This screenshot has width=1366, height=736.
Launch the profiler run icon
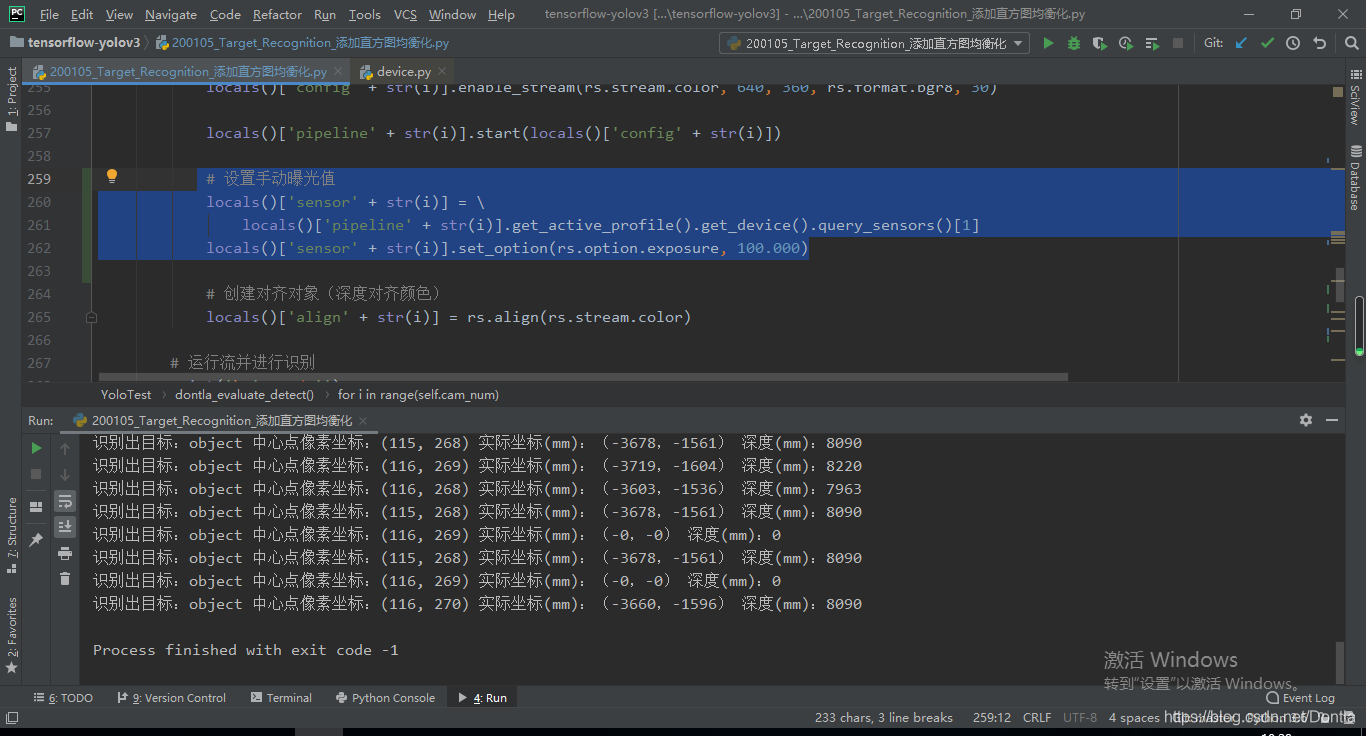pos(1126,43)
